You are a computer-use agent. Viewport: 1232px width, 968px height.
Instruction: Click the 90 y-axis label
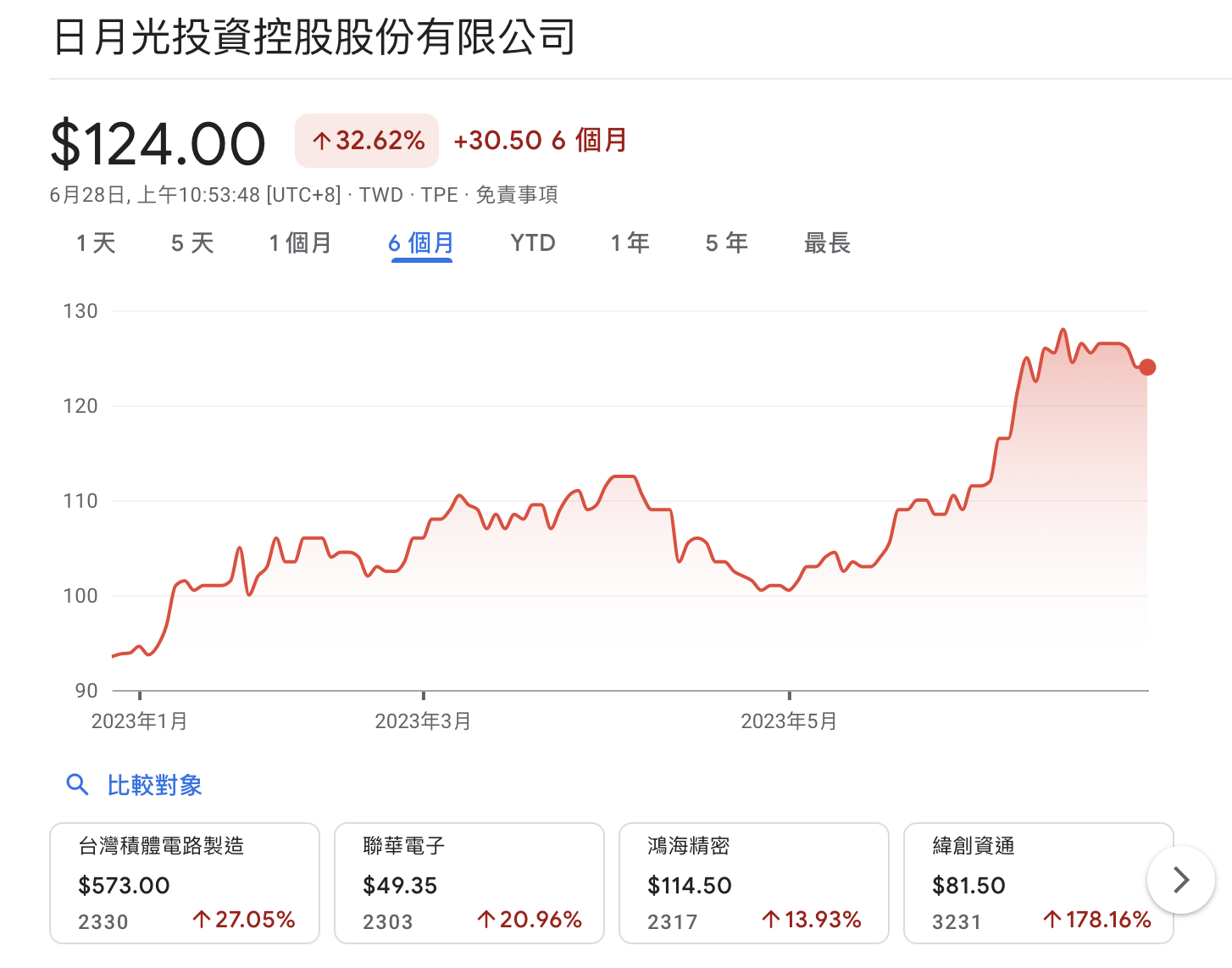[86, 691]
